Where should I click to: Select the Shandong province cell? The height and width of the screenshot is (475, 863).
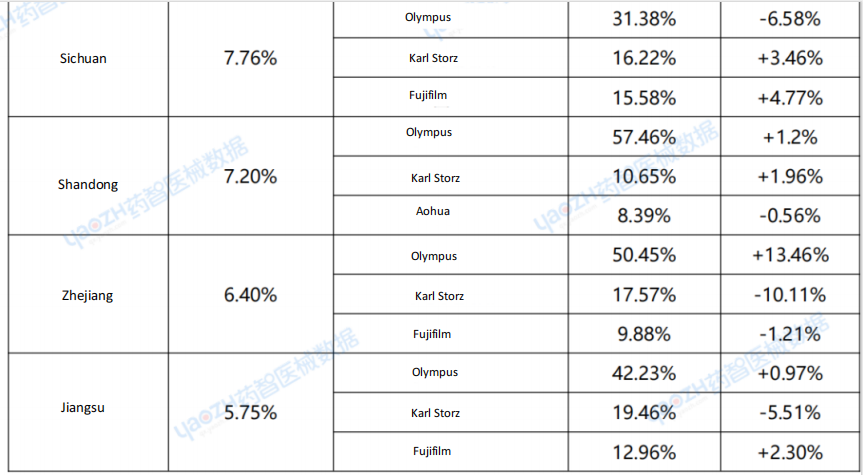click(x=88, y=184)
